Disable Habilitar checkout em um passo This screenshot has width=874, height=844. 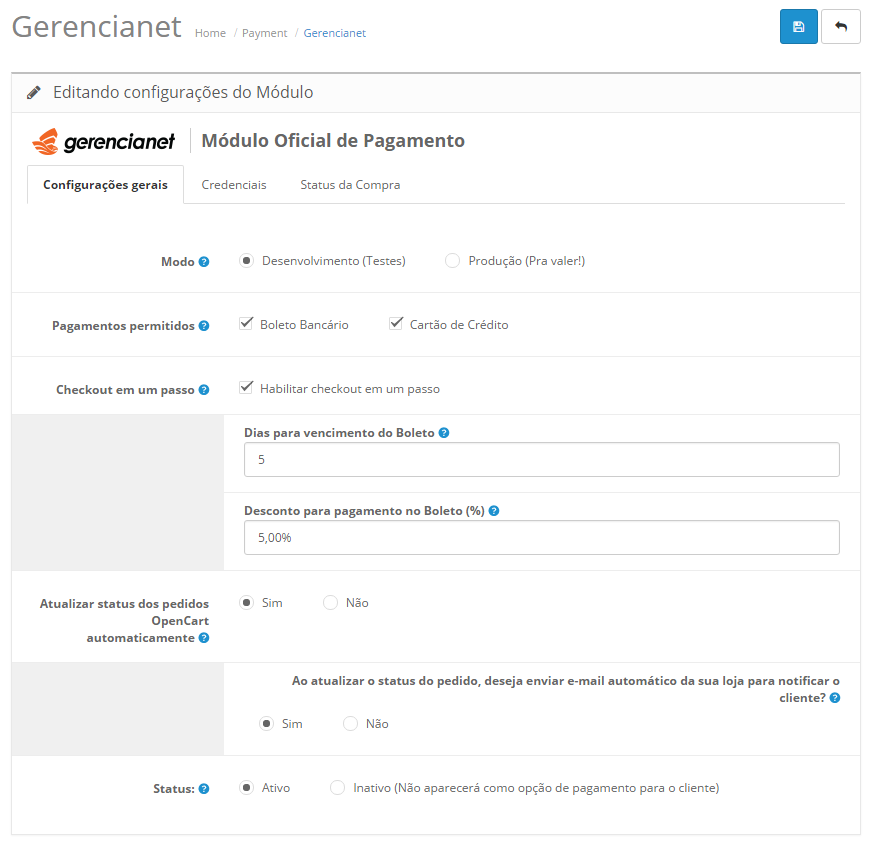click(x=246, y=388)
